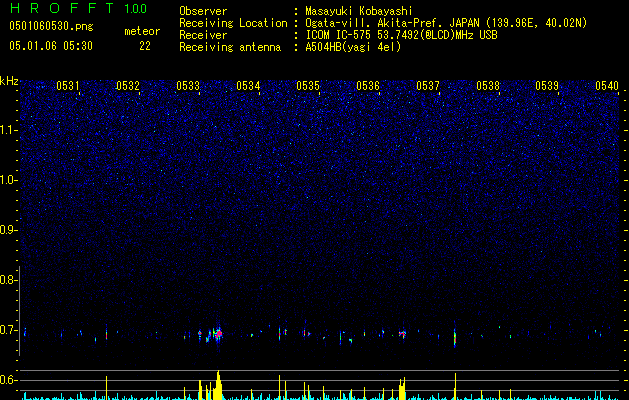Viewport: 629px width, 400px height.
Task: Click the kHz axis unit label
Action: (9, 81)
